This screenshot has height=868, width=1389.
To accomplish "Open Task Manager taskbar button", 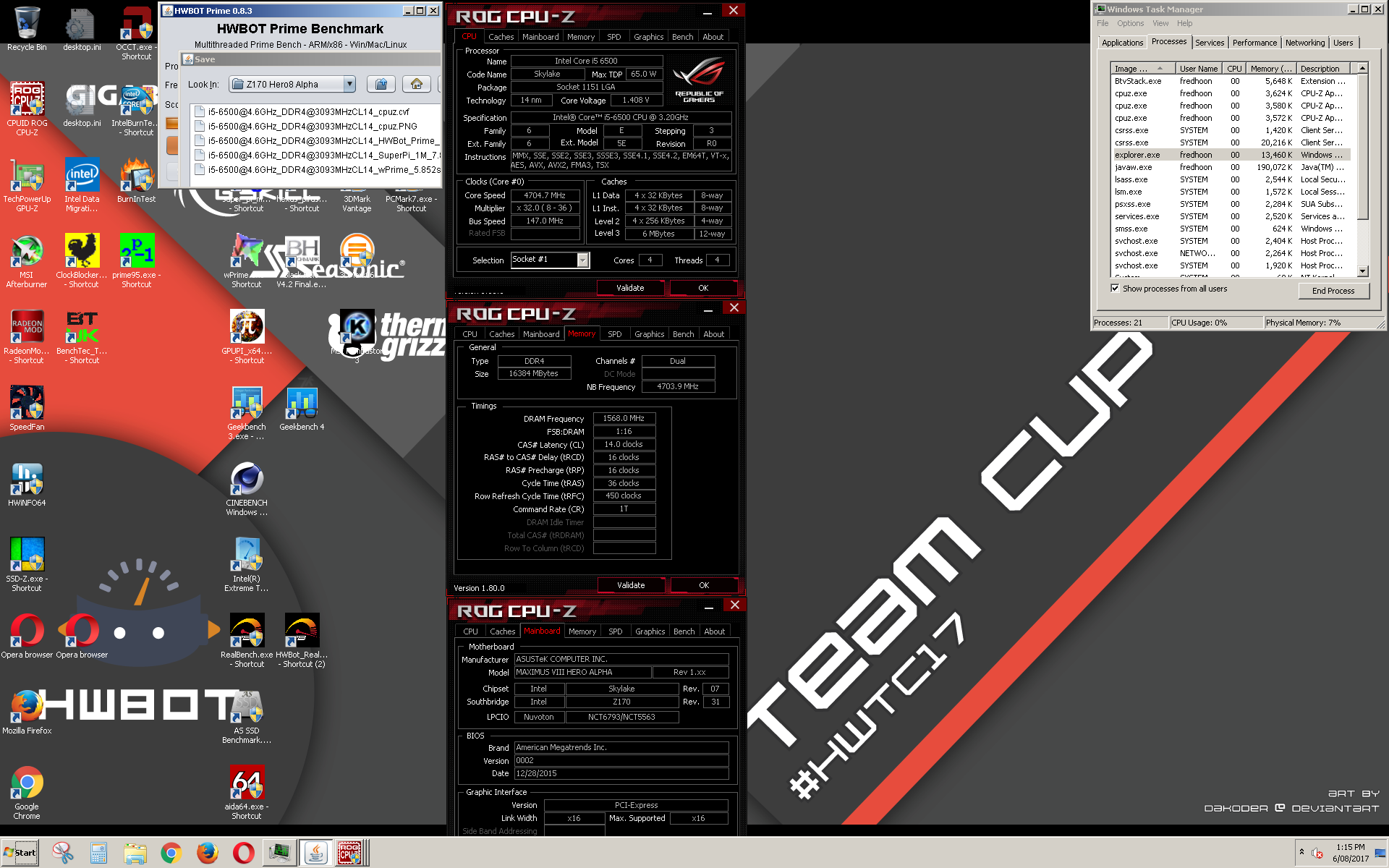I will coord(280,853).
